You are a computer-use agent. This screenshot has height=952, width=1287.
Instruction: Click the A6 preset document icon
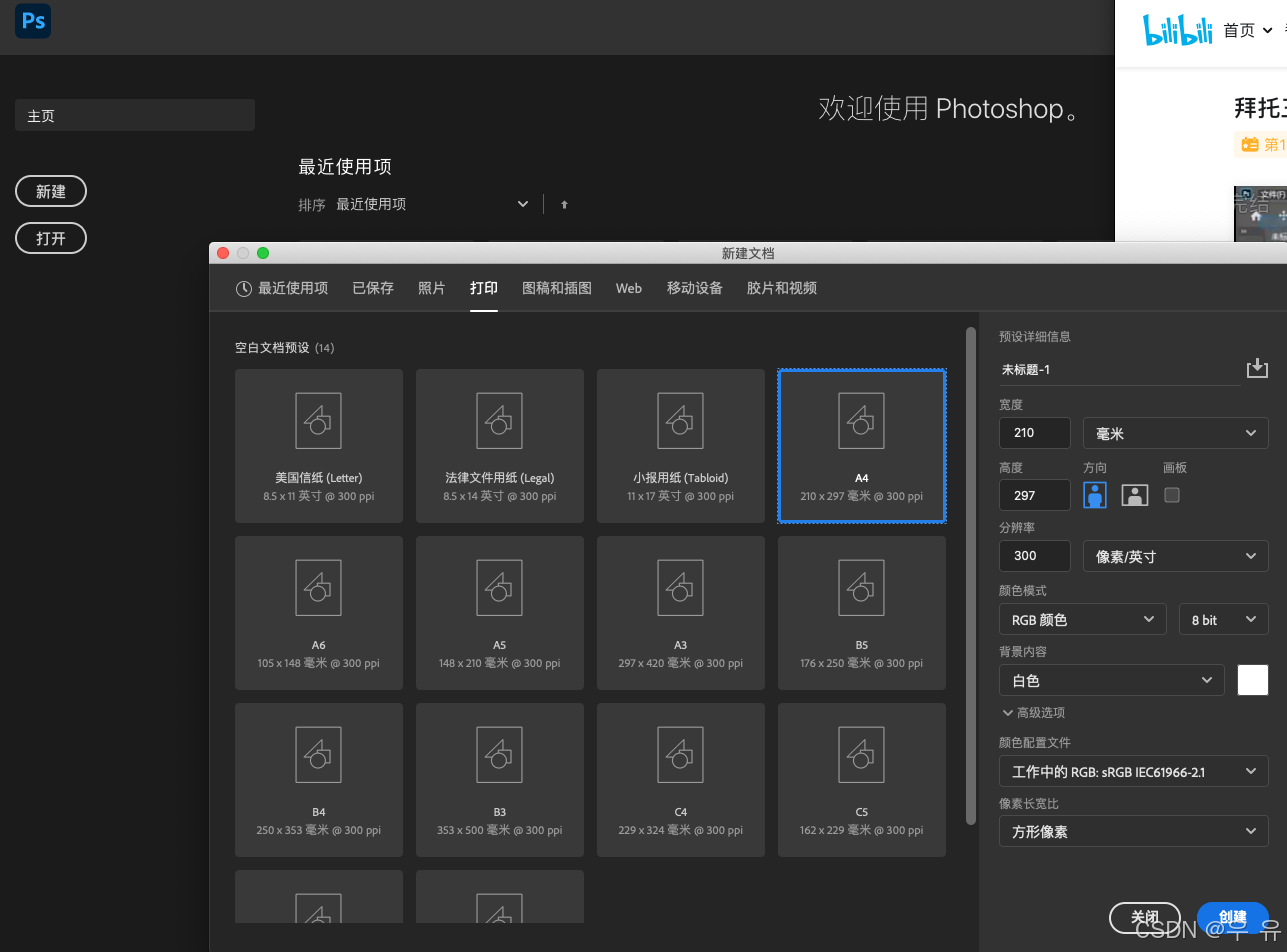tap(319, 587)
